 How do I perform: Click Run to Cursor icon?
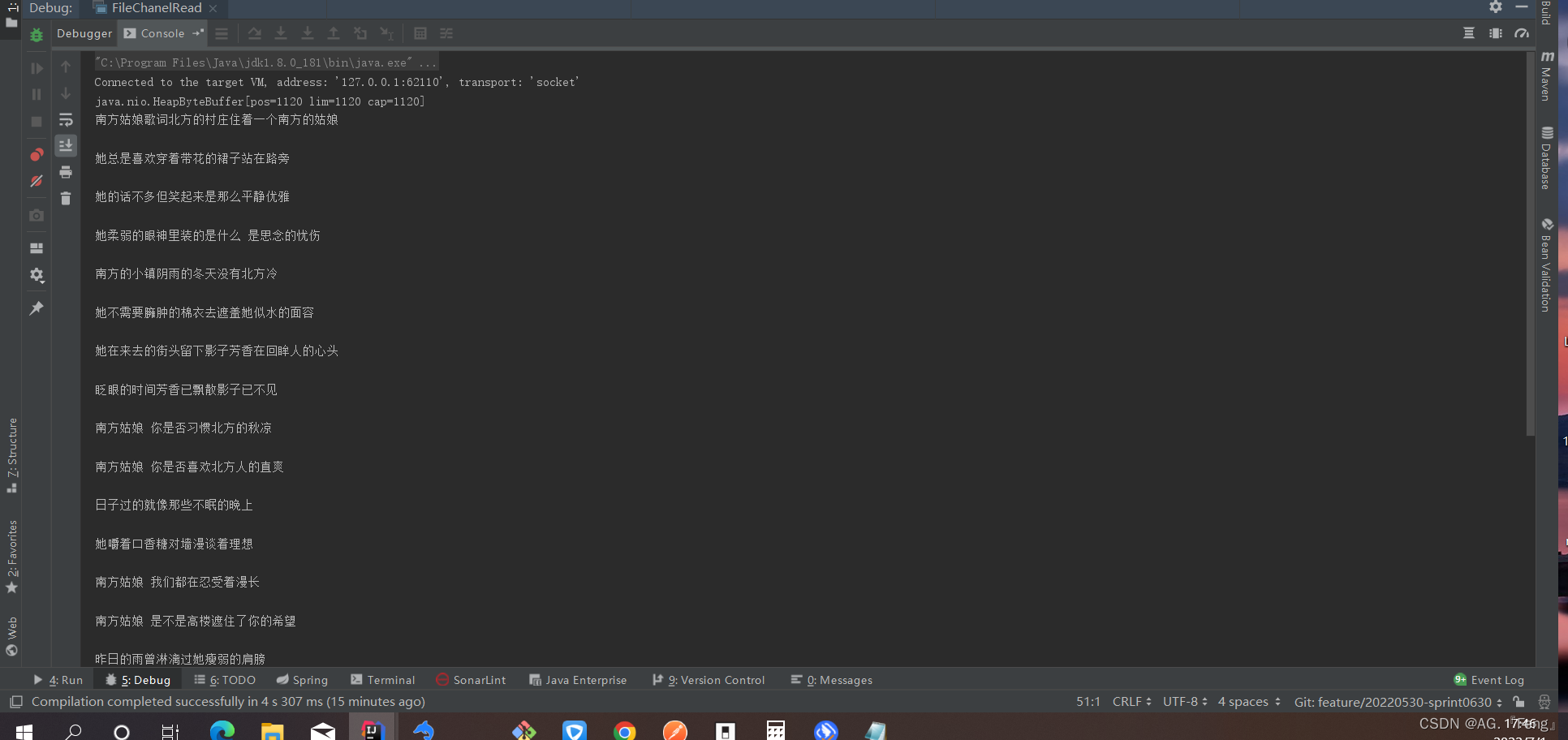click(387, 33)
